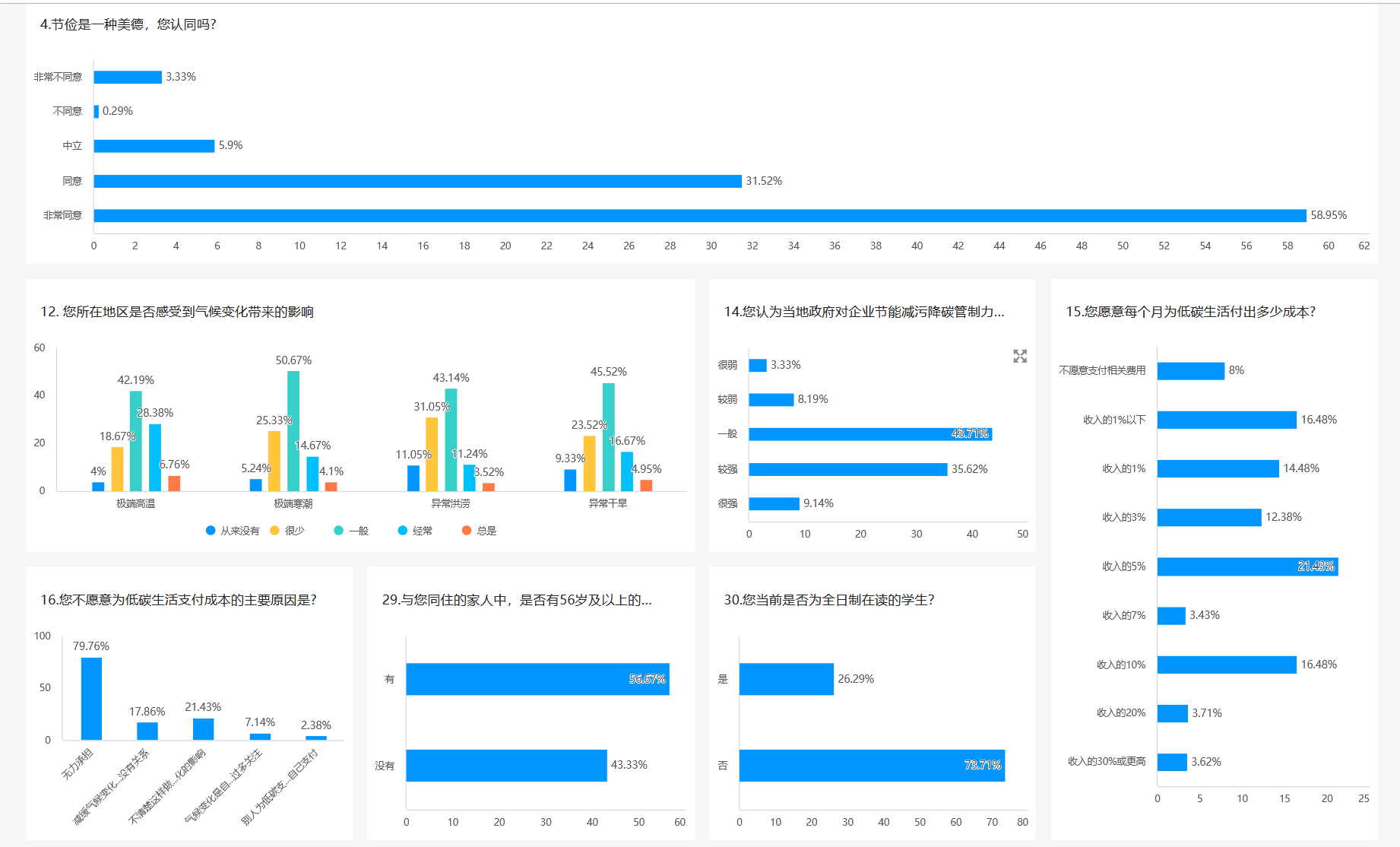Click the fullscreen expand icon on chart 14
The image size is (1400, 847).
tap(1020, 356)
